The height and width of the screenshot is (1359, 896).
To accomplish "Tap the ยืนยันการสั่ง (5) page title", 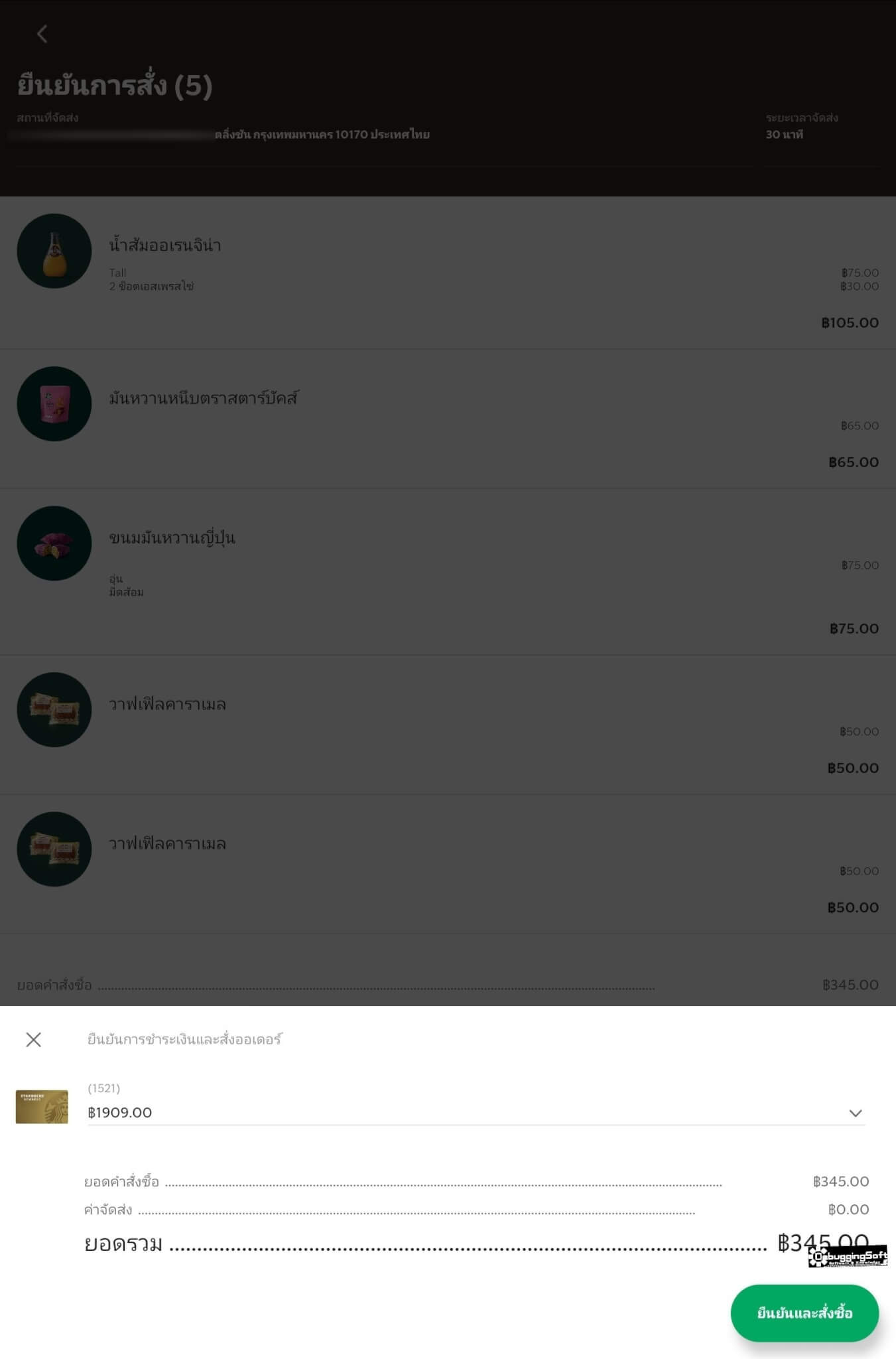I will point(115,86).
